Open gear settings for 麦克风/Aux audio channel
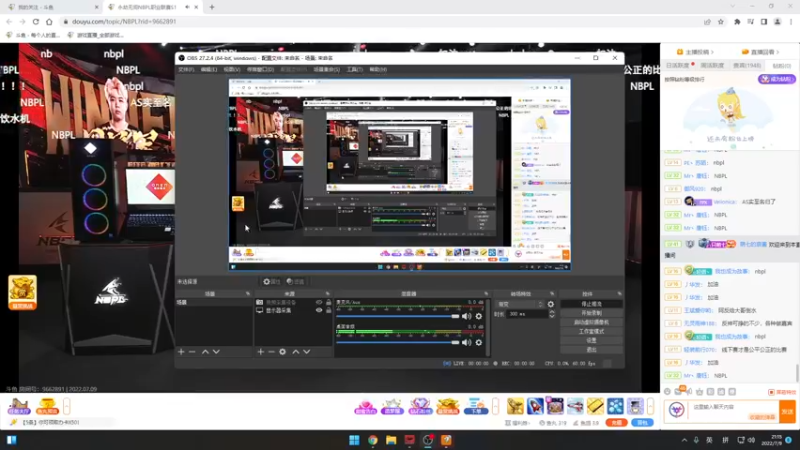Image resolution: width=800 pixels, height=450 pixels. click(x=479, y=316)
